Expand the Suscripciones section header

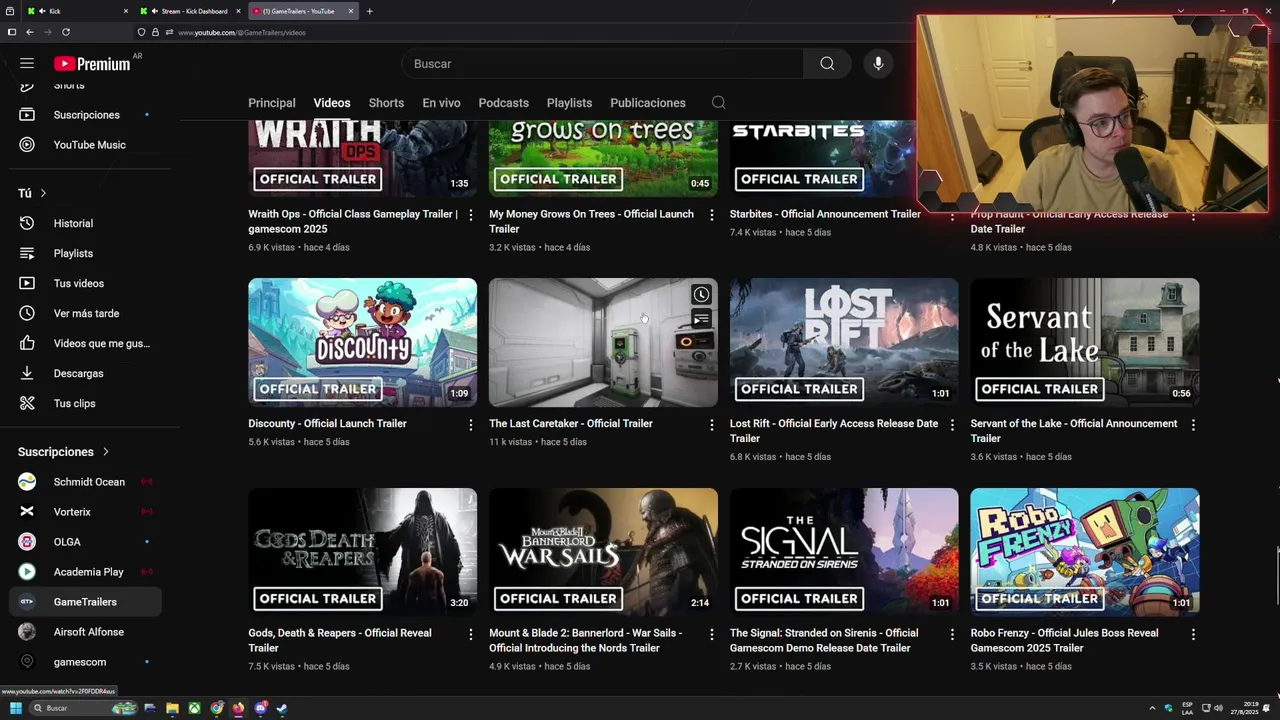63,452
